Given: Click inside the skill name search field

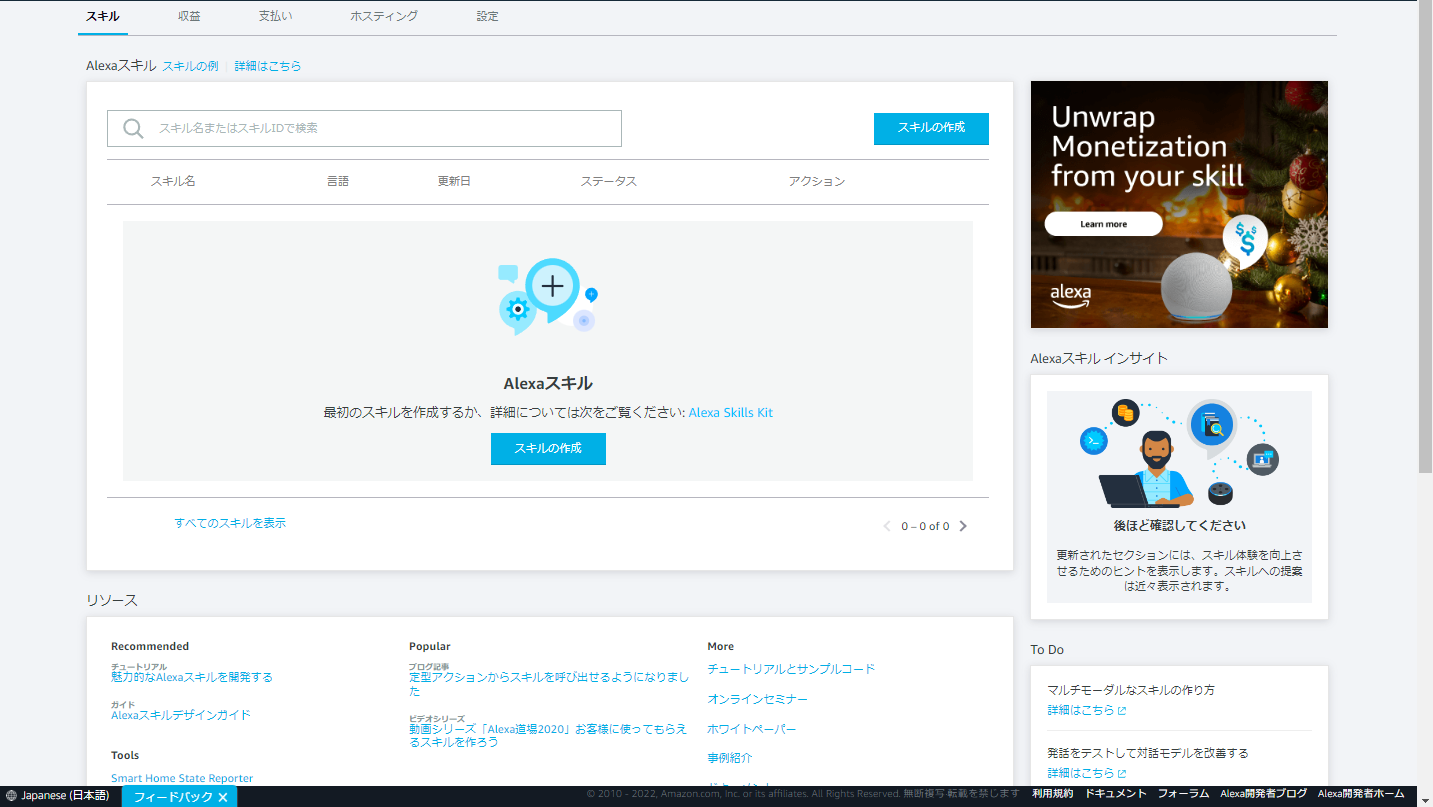Looking at the screenshot, I should (380, 128).
